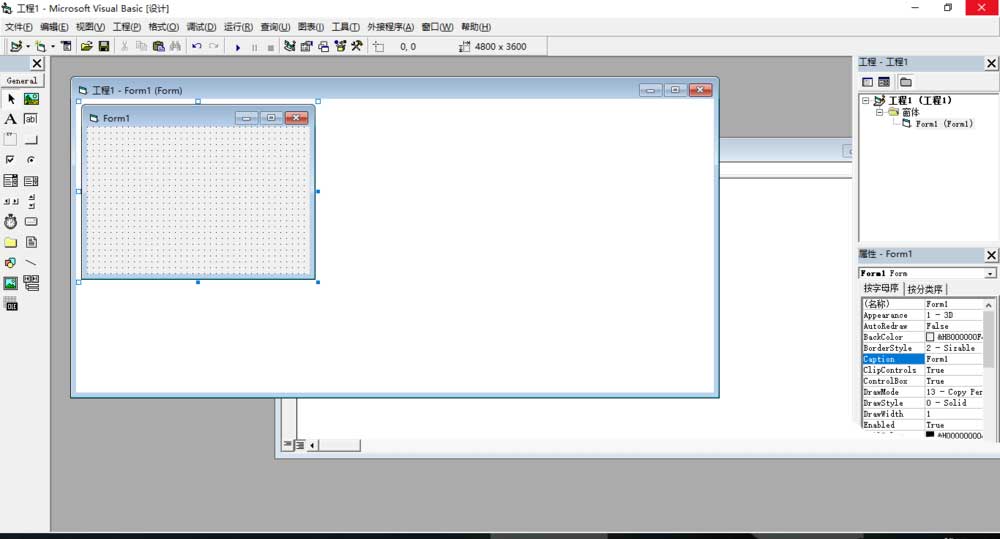1000x539 pixels.
Task: Select the Image control tool
Action: [x=11, y=283]
